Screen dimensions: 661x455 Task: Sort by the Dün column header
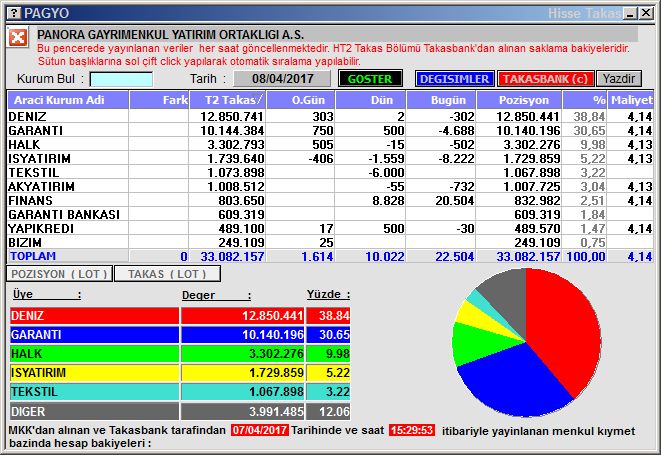(x=371, y=100)
